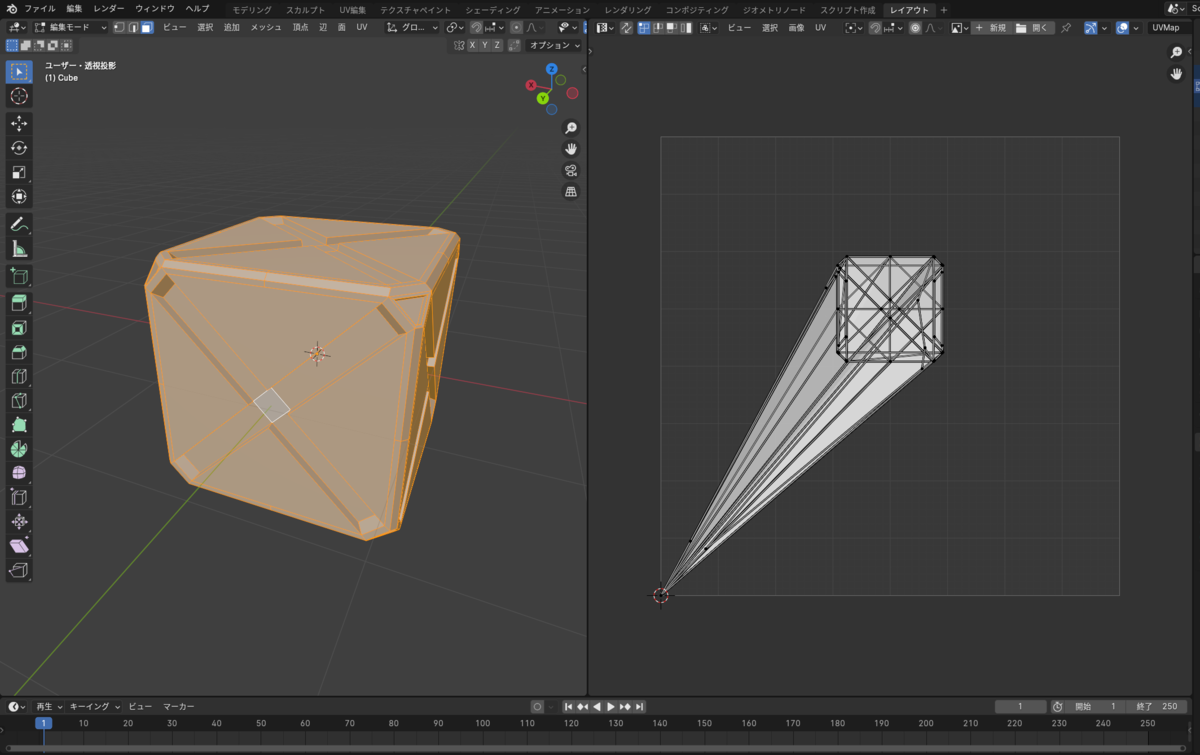The width and height of the screenshot is (1200, 755).
Task: Toggle the camera view icon in the 3D viewport
Action: (x=571, y=170)
